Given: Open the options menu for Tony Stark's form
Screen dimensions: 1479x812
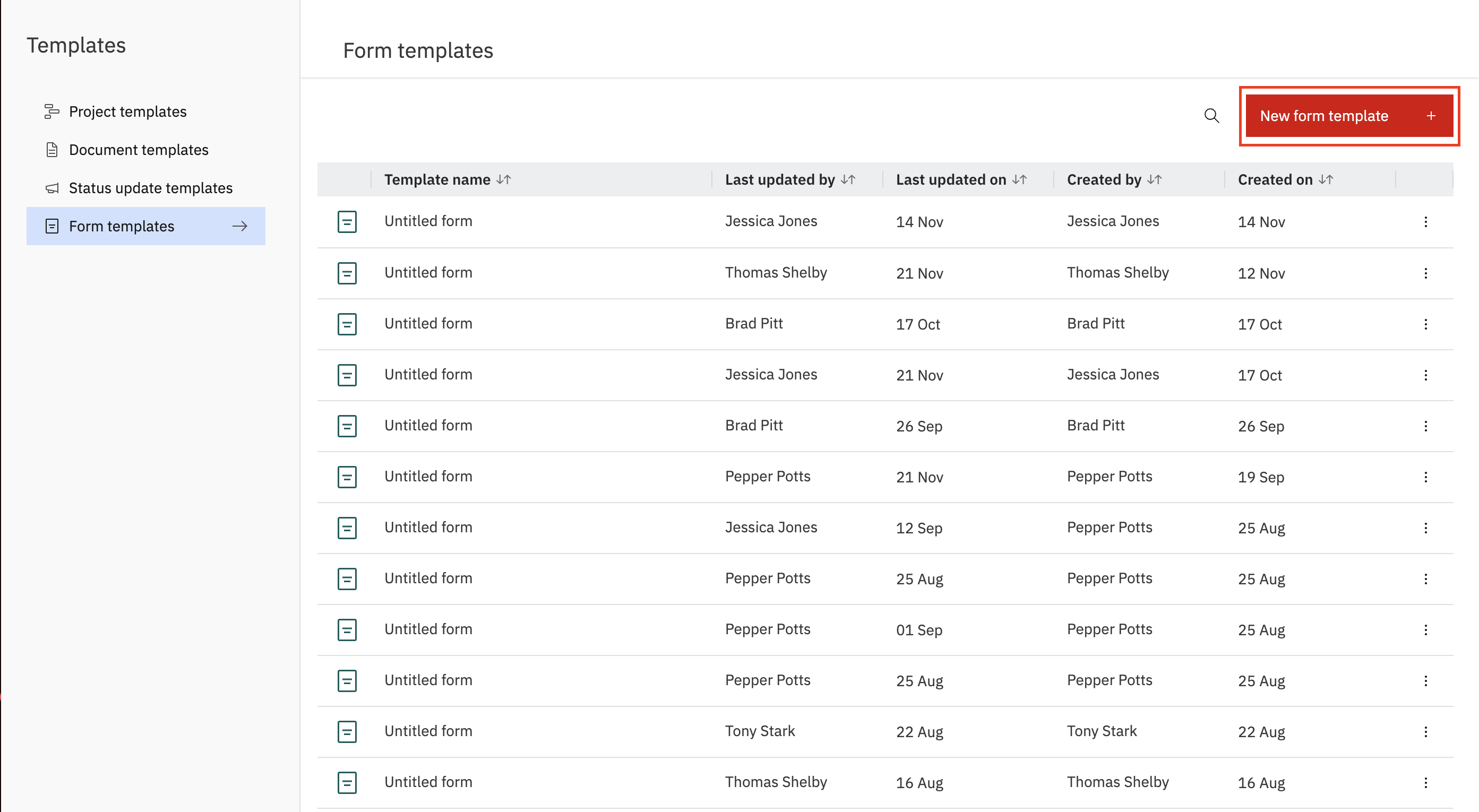Looking at the screenshot, I should point(1425,731).
